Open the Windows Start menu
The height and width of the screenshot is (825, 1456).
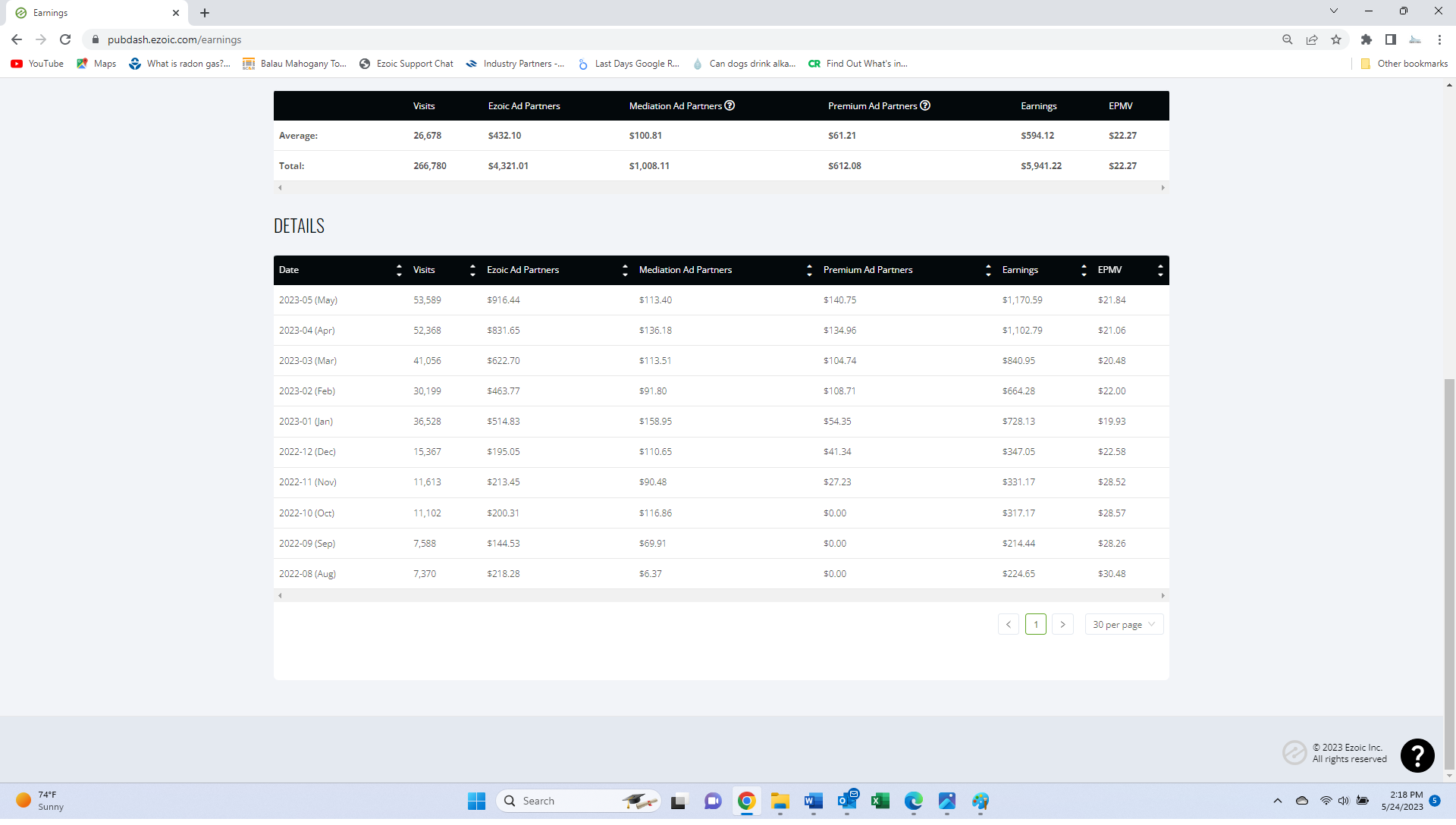click(476, 801)
